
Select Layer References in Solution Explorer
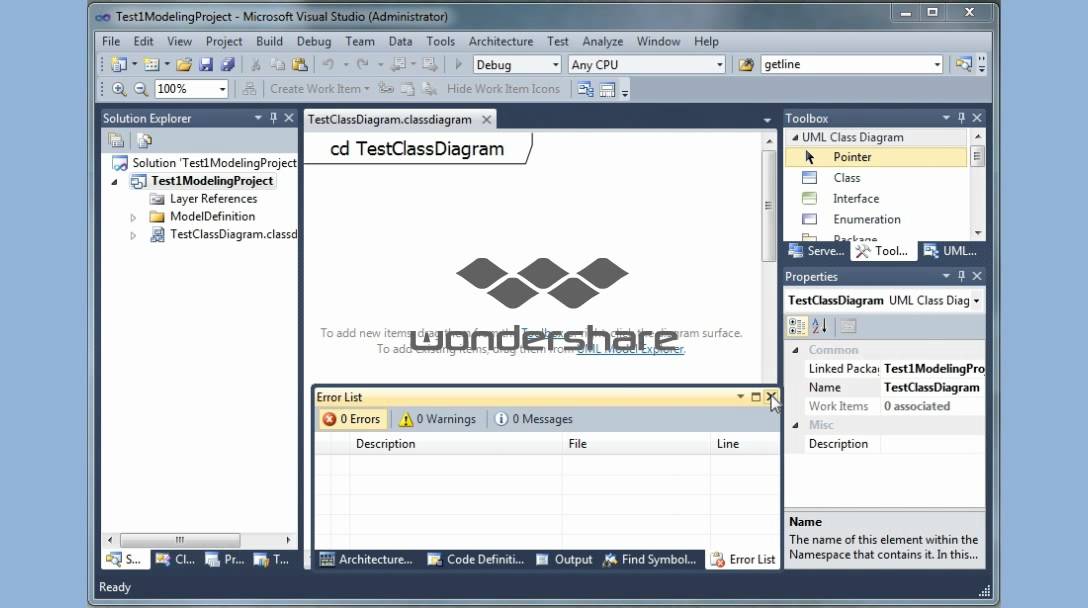(x=213, y=199)
